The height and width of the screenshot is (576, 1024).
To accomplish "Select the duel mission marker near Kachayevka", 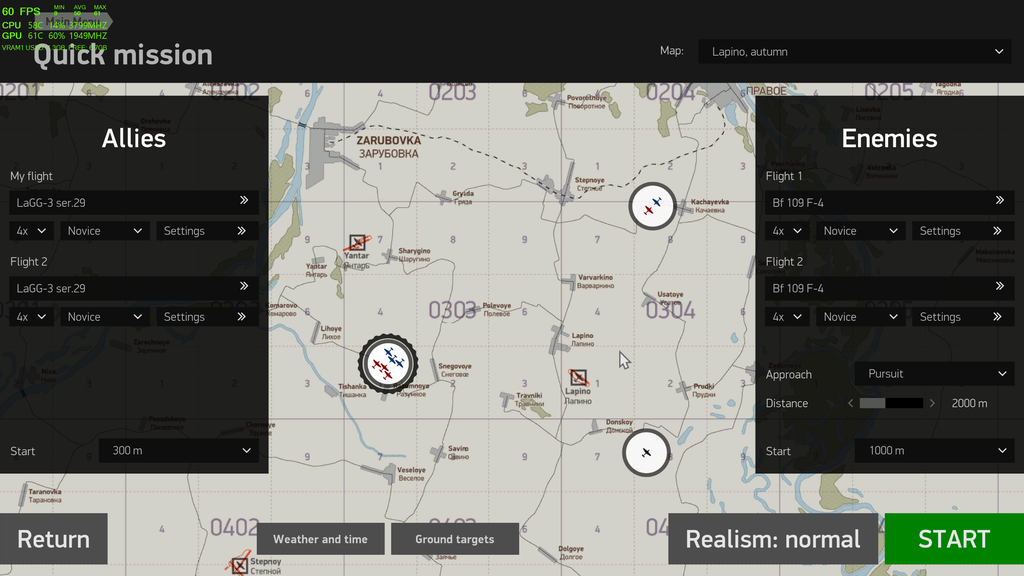I will [652, 206].
